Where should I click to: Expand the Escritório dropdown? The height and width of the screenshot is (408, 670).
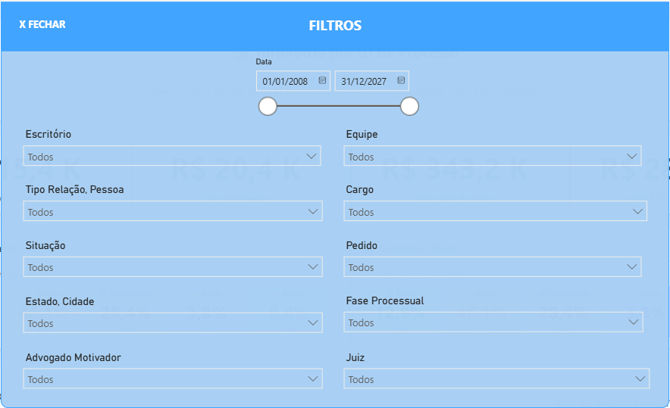(x=172, y=157)
